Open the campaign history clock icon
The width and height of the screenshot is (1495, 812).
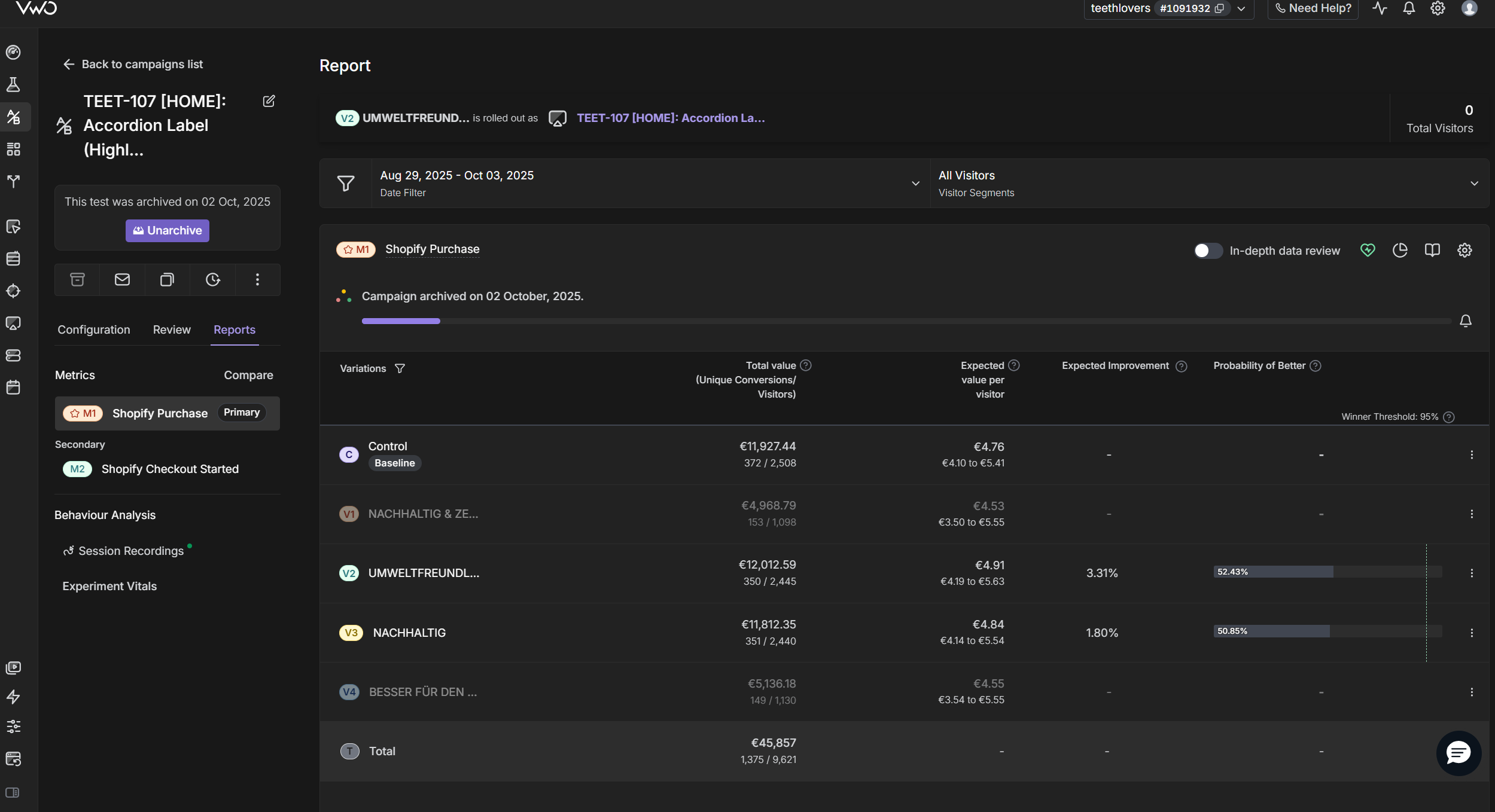pos(212,279)
